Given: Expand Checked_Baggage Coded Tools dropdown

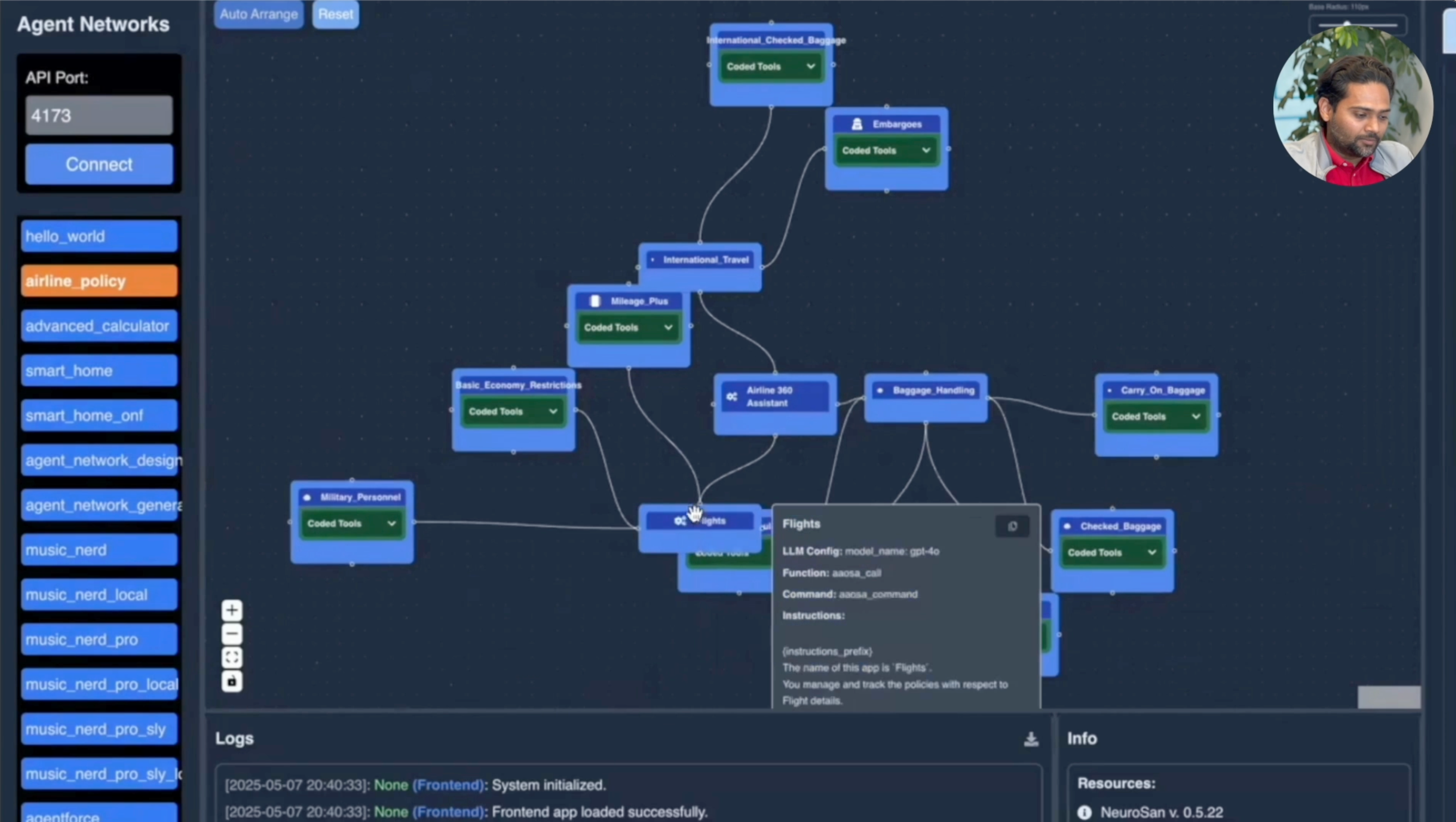Looking at the screenshot, I should click(1112, 552).
